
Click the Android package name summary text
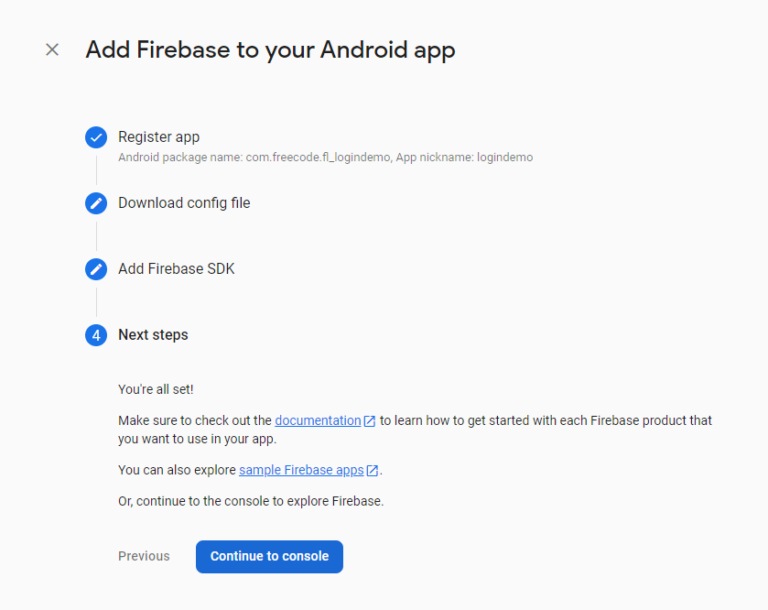(x=254, y=157)
